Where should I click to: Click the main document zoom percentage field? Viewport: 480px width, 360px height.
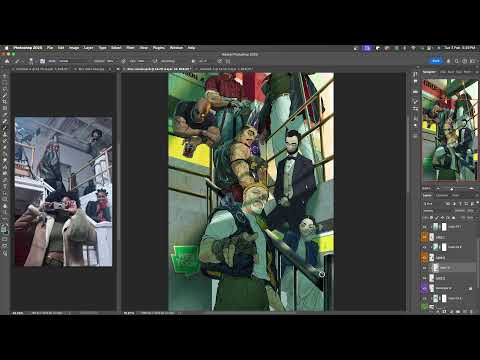click(x=130, y=313)
